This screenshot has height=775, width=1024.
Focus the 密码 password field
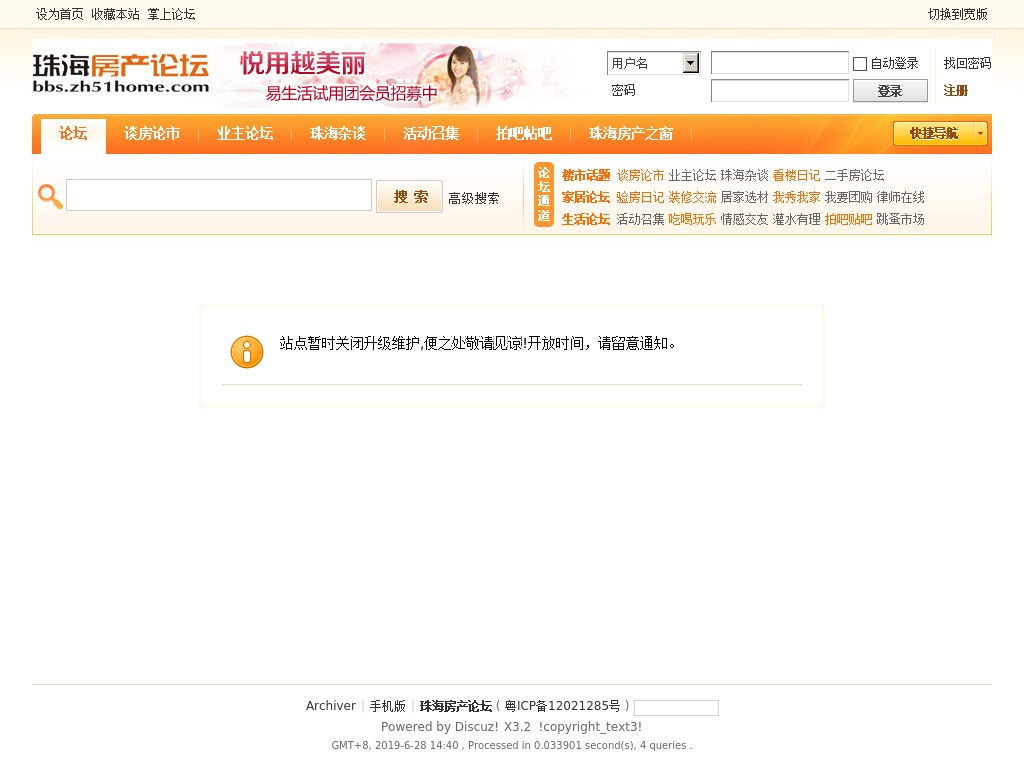tap(779, 91)
